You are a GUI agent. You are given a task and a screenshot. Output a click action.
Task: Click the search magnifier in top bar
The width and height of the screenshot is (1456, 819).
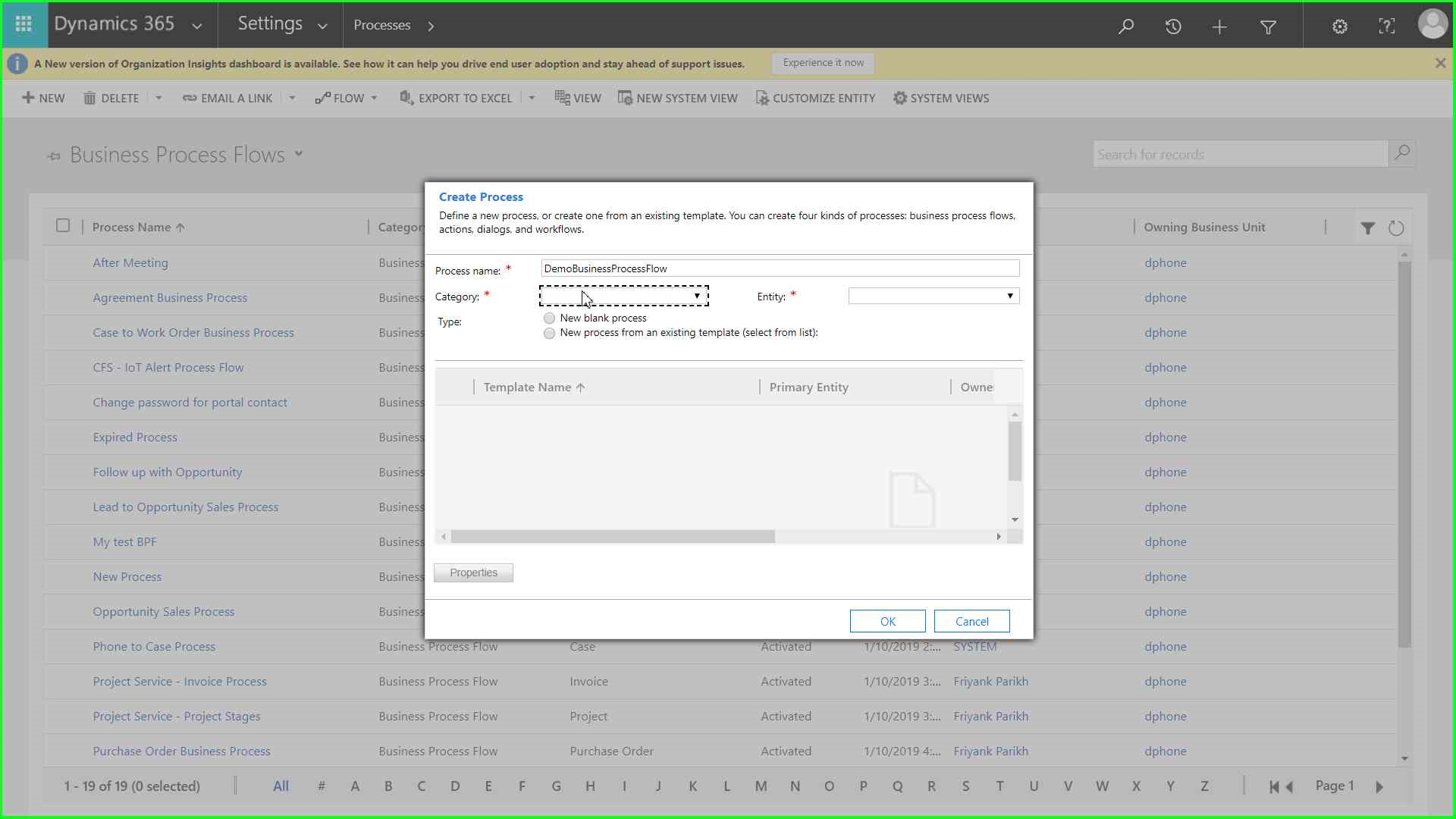tap(1126, 27)
